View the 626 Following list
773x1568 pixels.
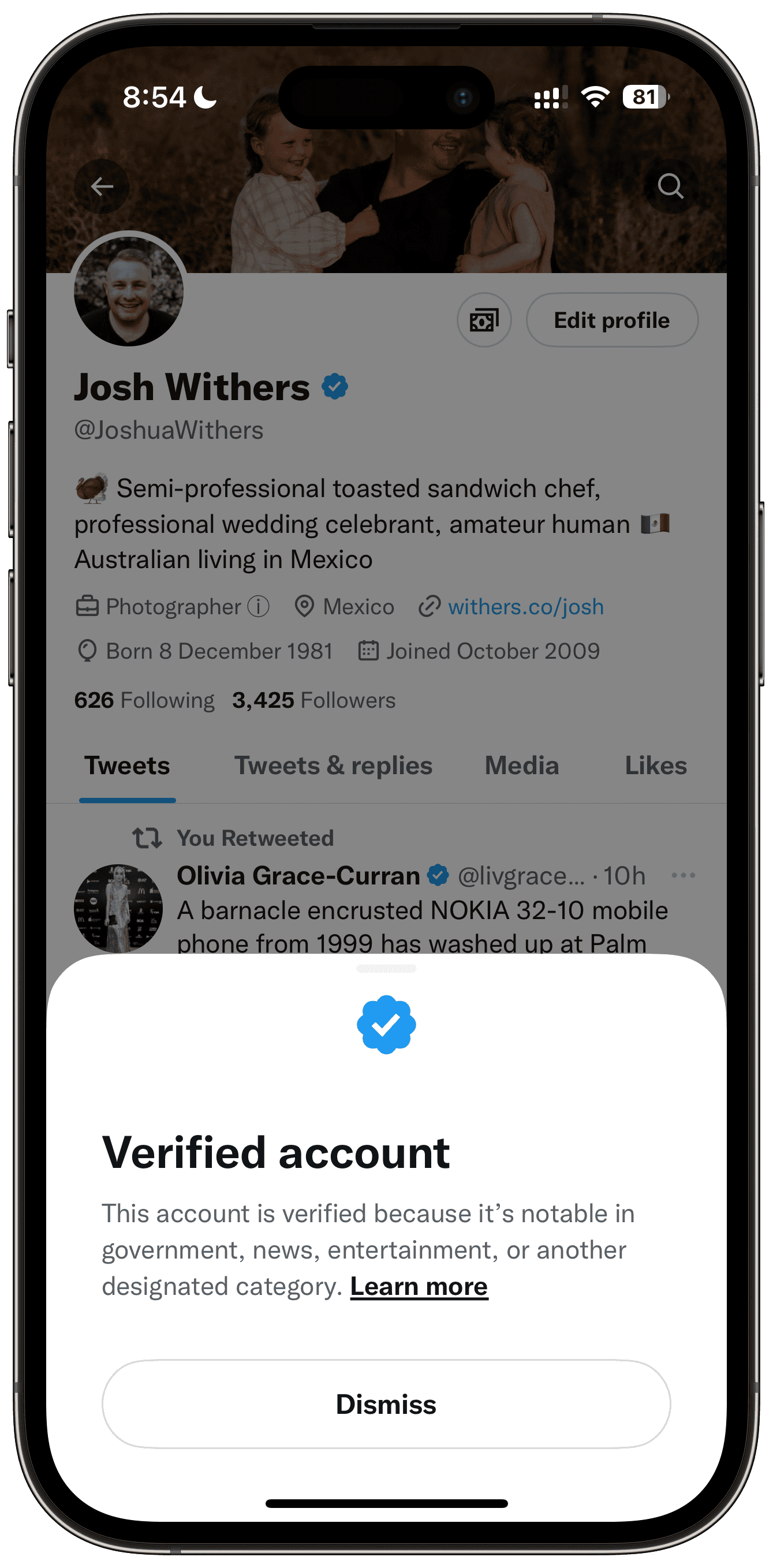[x=144, y=700]
